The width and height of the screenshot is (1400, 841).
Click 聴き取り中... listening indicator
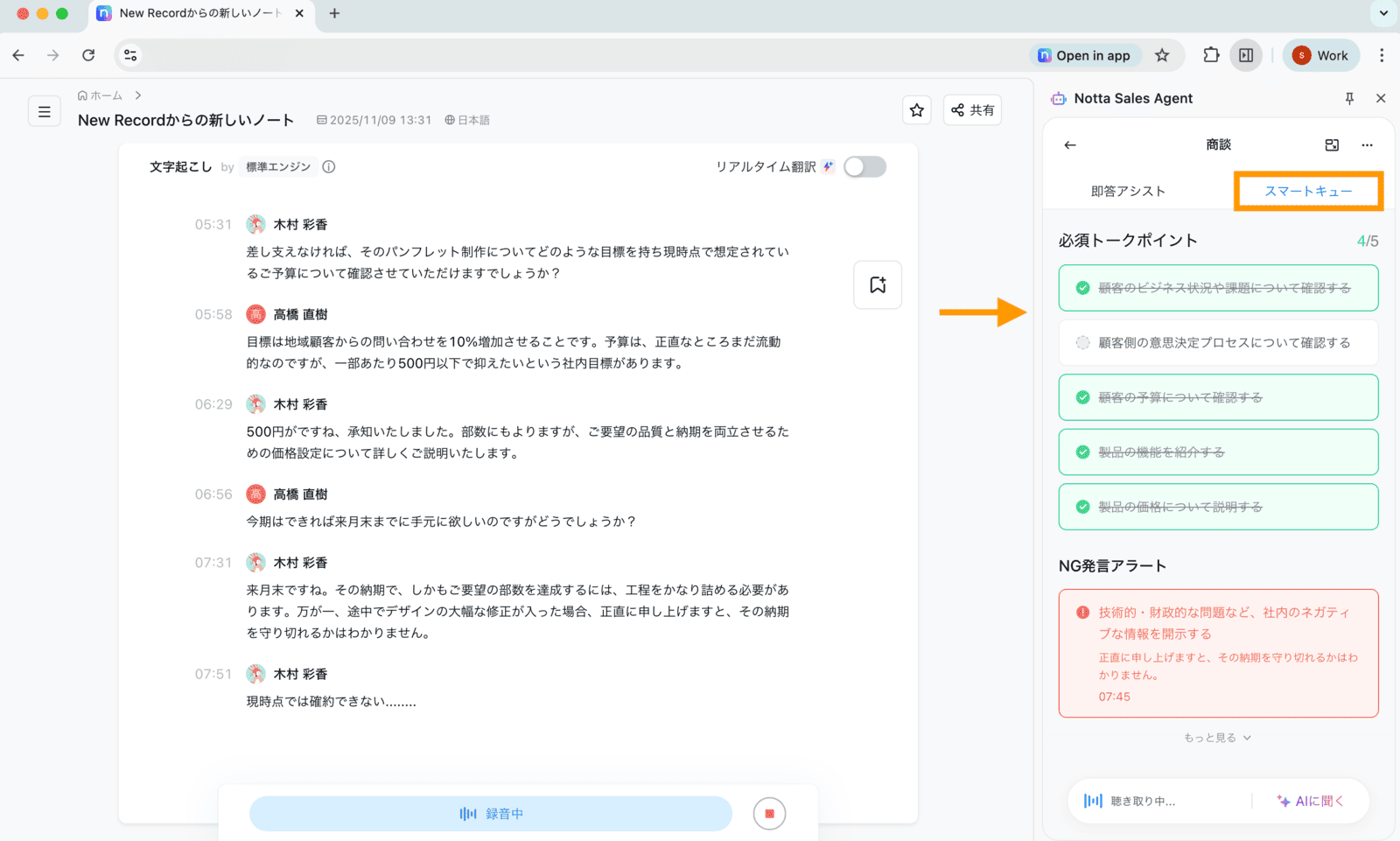tap(1130, 801)
